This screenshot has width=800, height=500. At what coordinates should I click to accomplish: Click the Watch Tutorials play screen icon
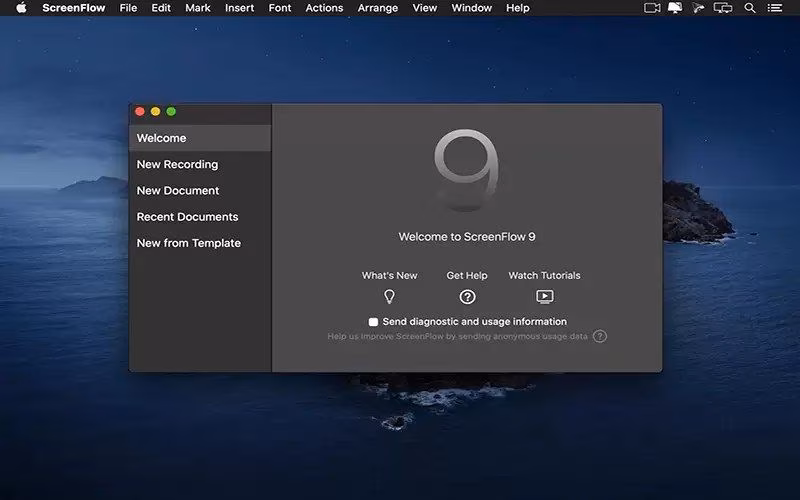click(x=545, y=296)
